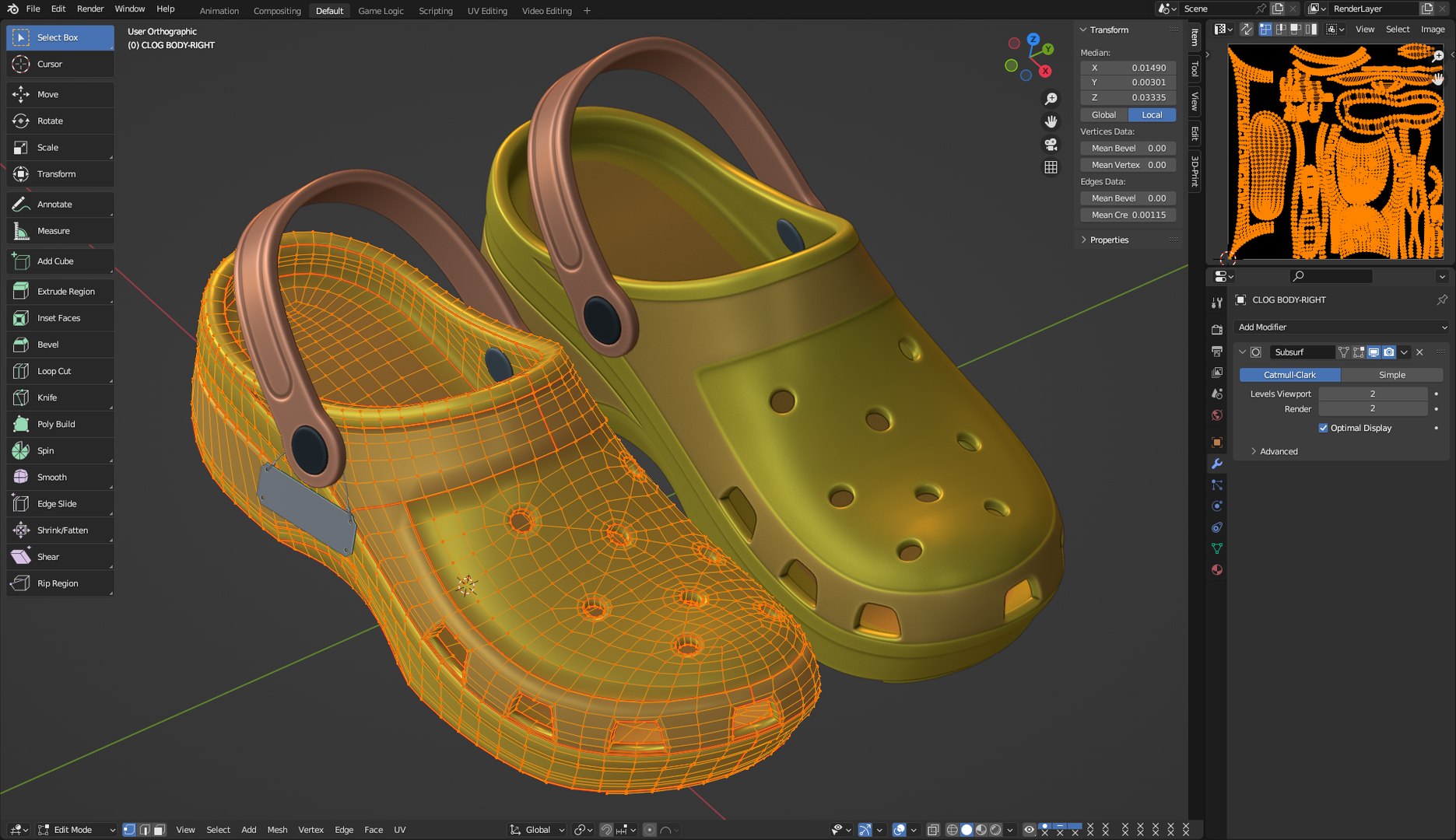Open the Add Modifier dropdown
Image resolution: width=1456 pixels, height=840 pixels.
click(x=1342, y=327)
